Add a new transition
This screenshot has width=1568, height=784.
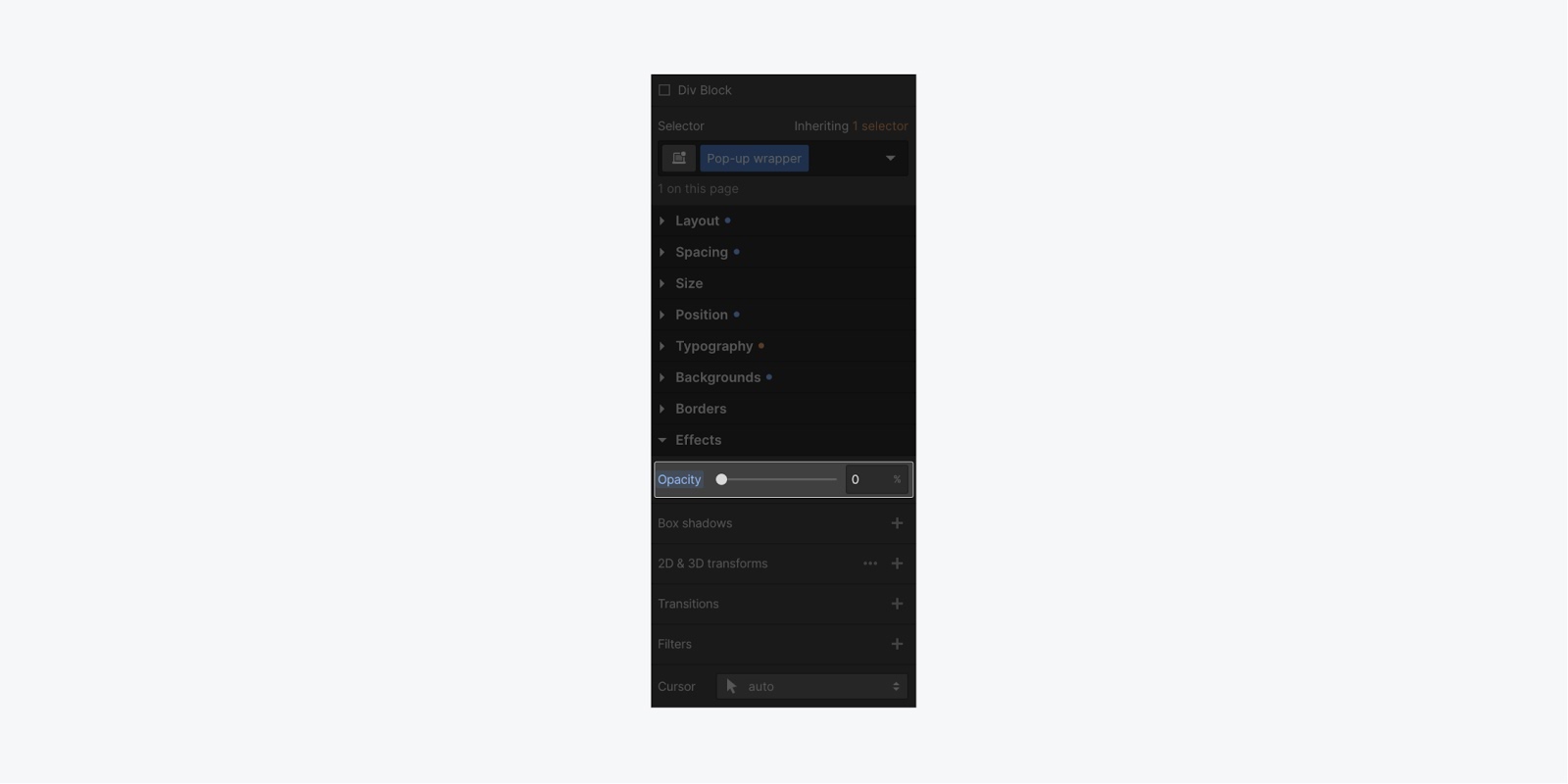click(897, 604)
